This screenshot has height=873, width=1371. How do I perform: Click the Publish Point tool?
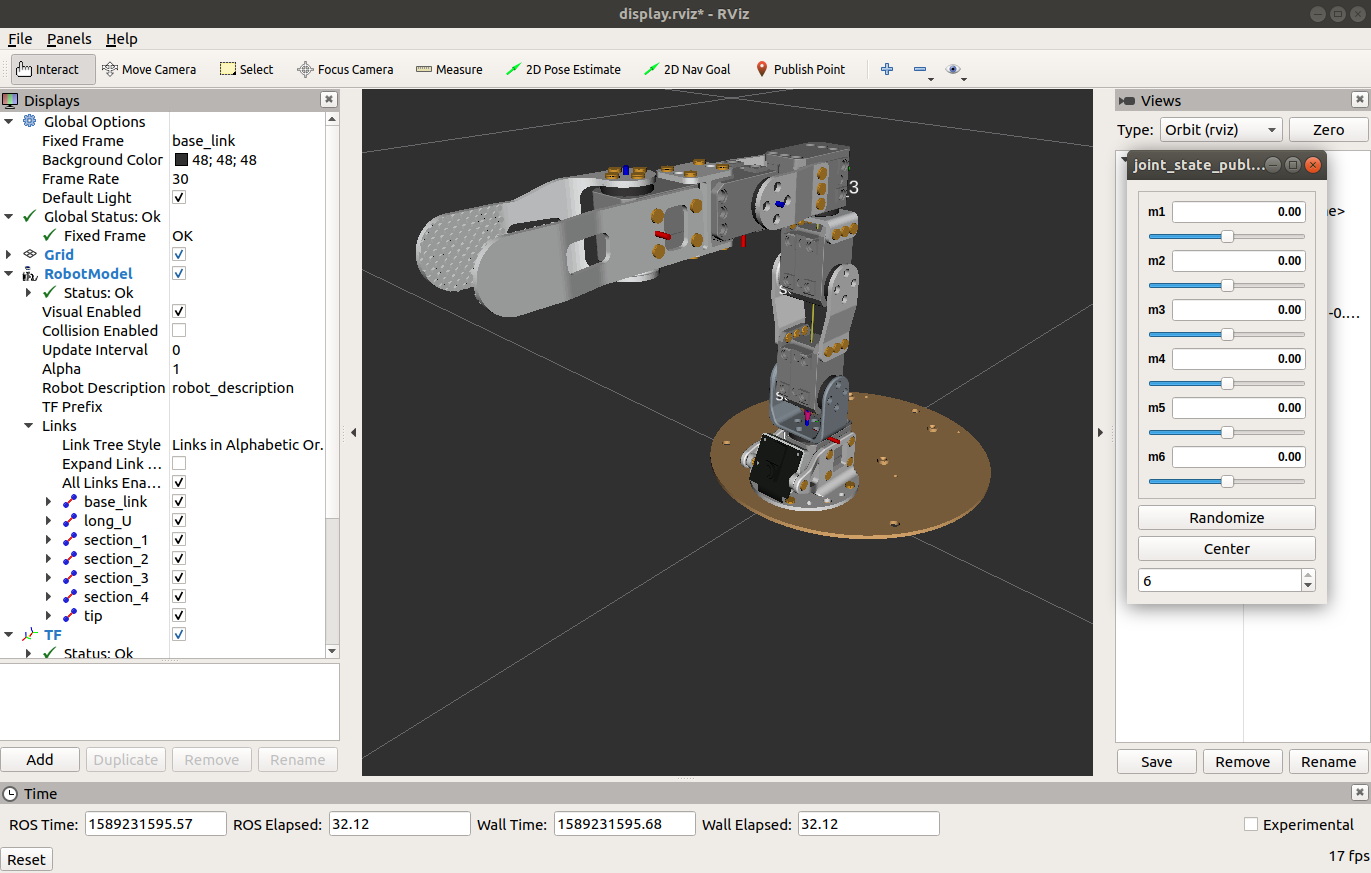pyautogui.click(x=799, y=69)
